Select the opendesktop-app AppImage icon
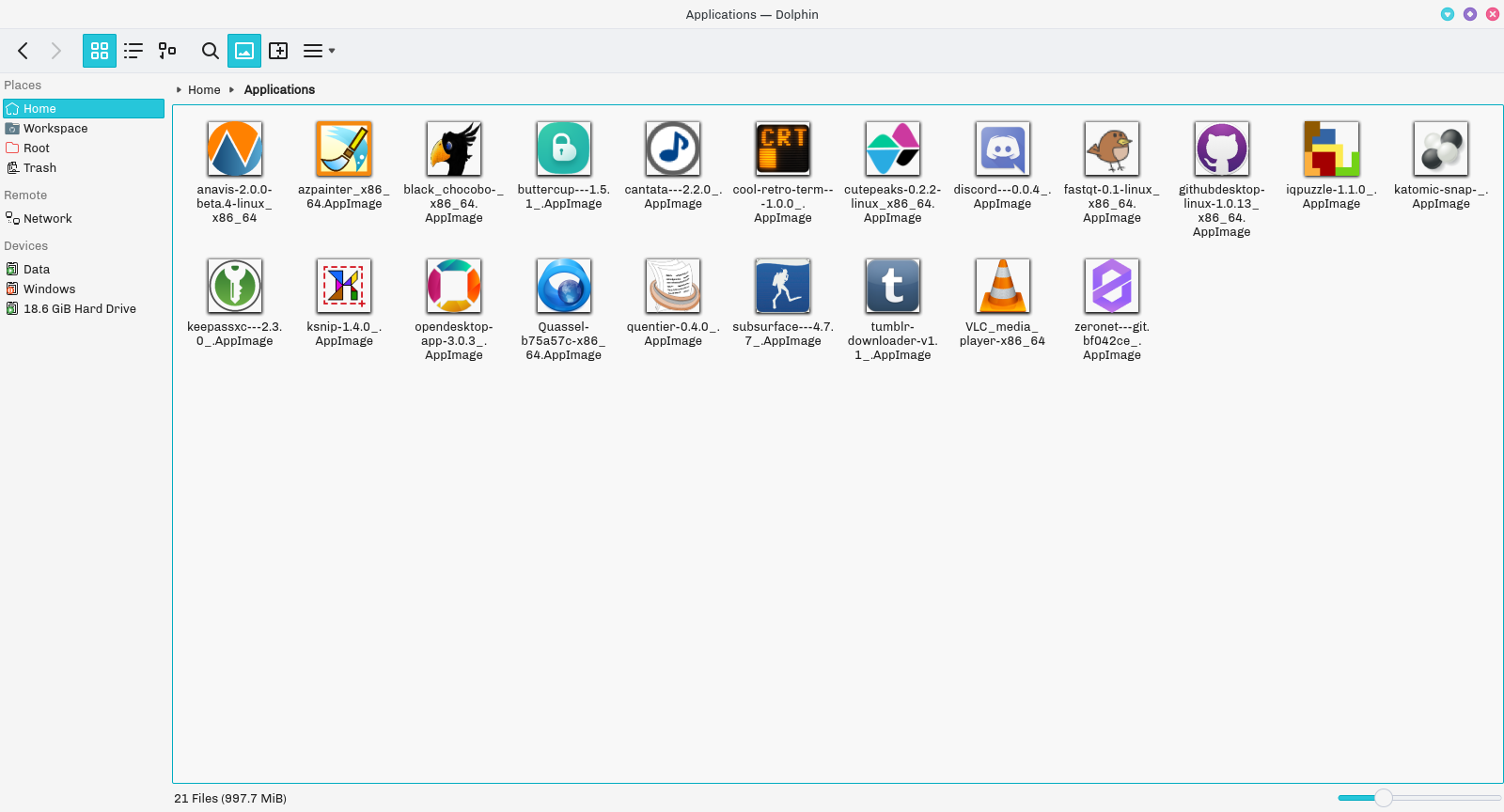1504x812 pixels. (x=454, y=286)
